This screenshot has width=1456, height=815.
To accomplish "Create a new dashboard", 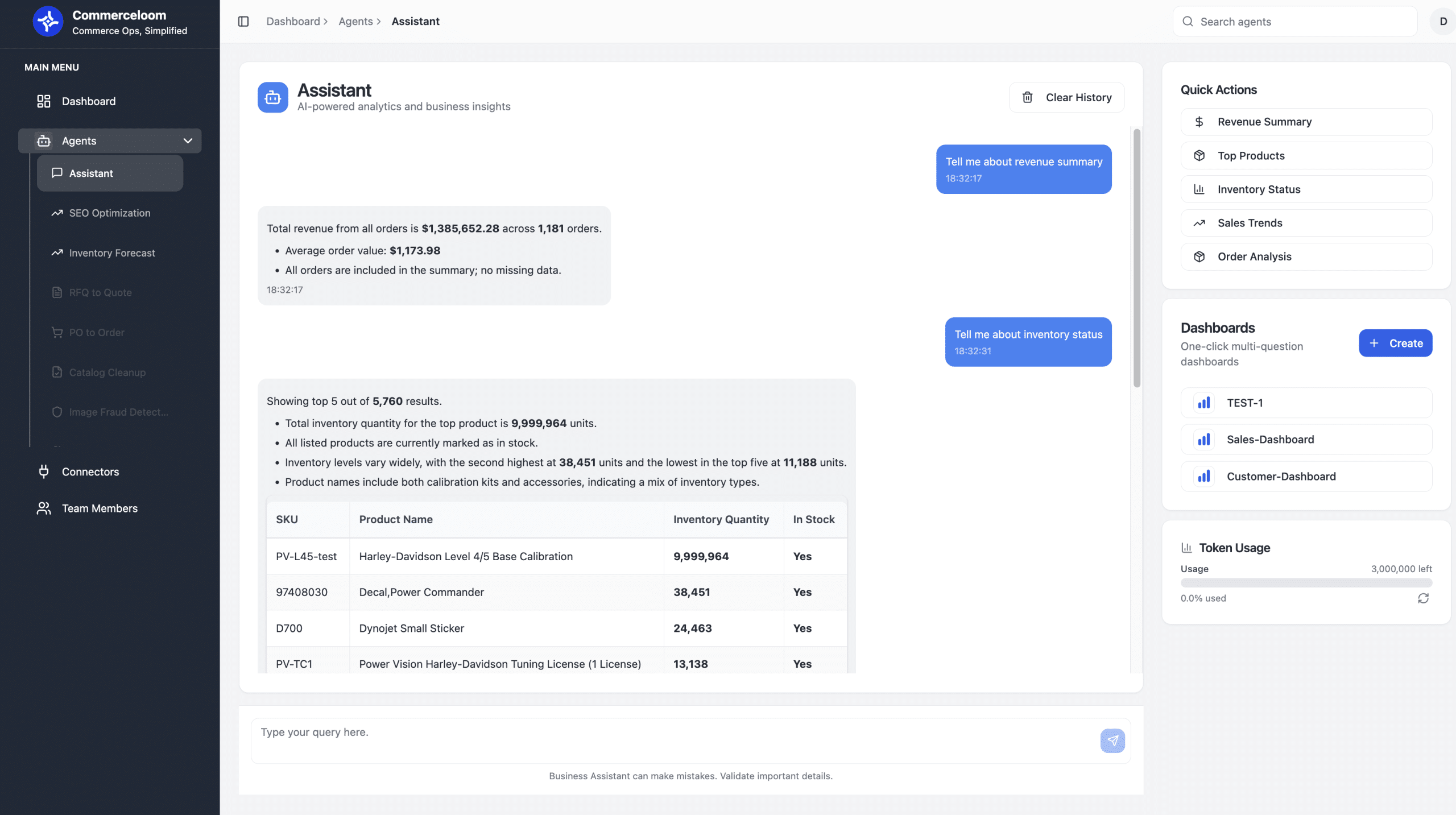I will coord(1395,343).
